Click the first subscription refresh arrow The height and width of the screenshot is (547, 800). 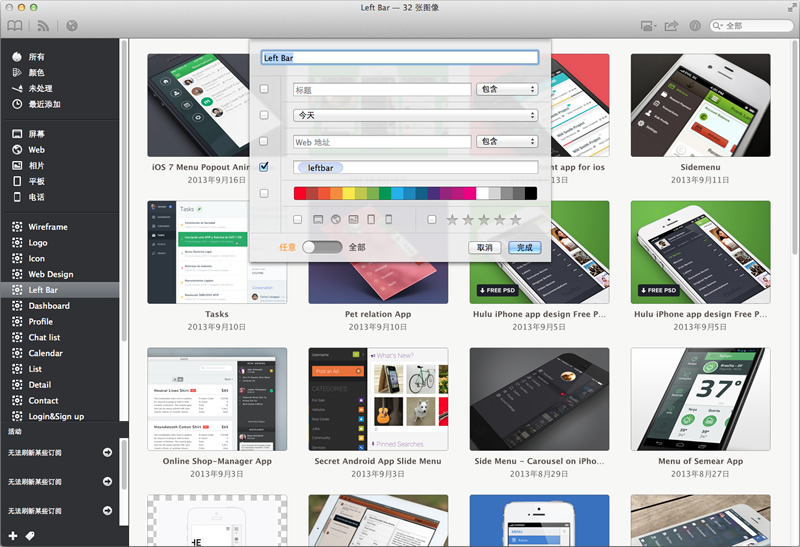click(107, 452)
